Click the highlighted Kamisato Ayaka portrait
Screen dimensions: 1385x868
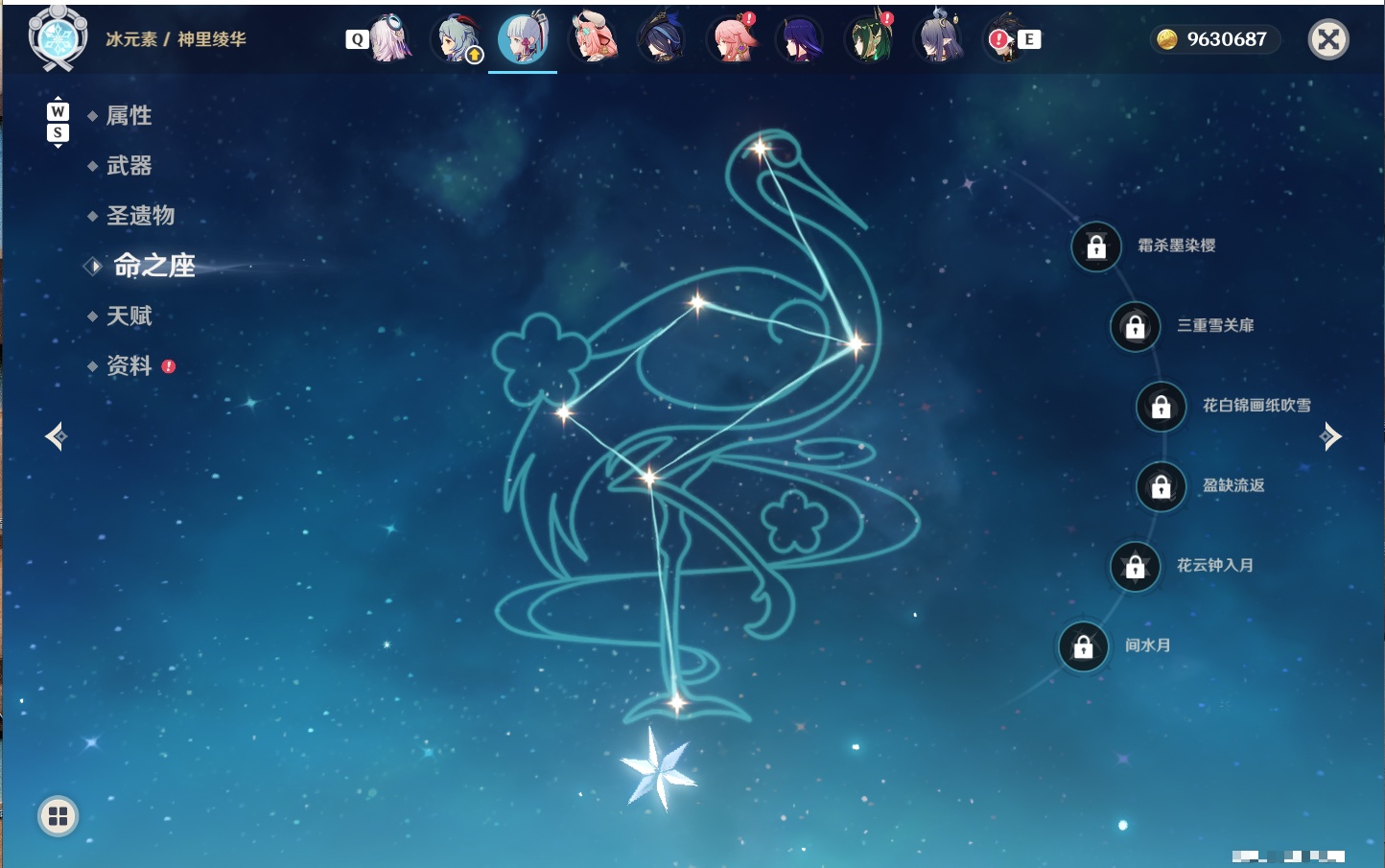[523, 38]
